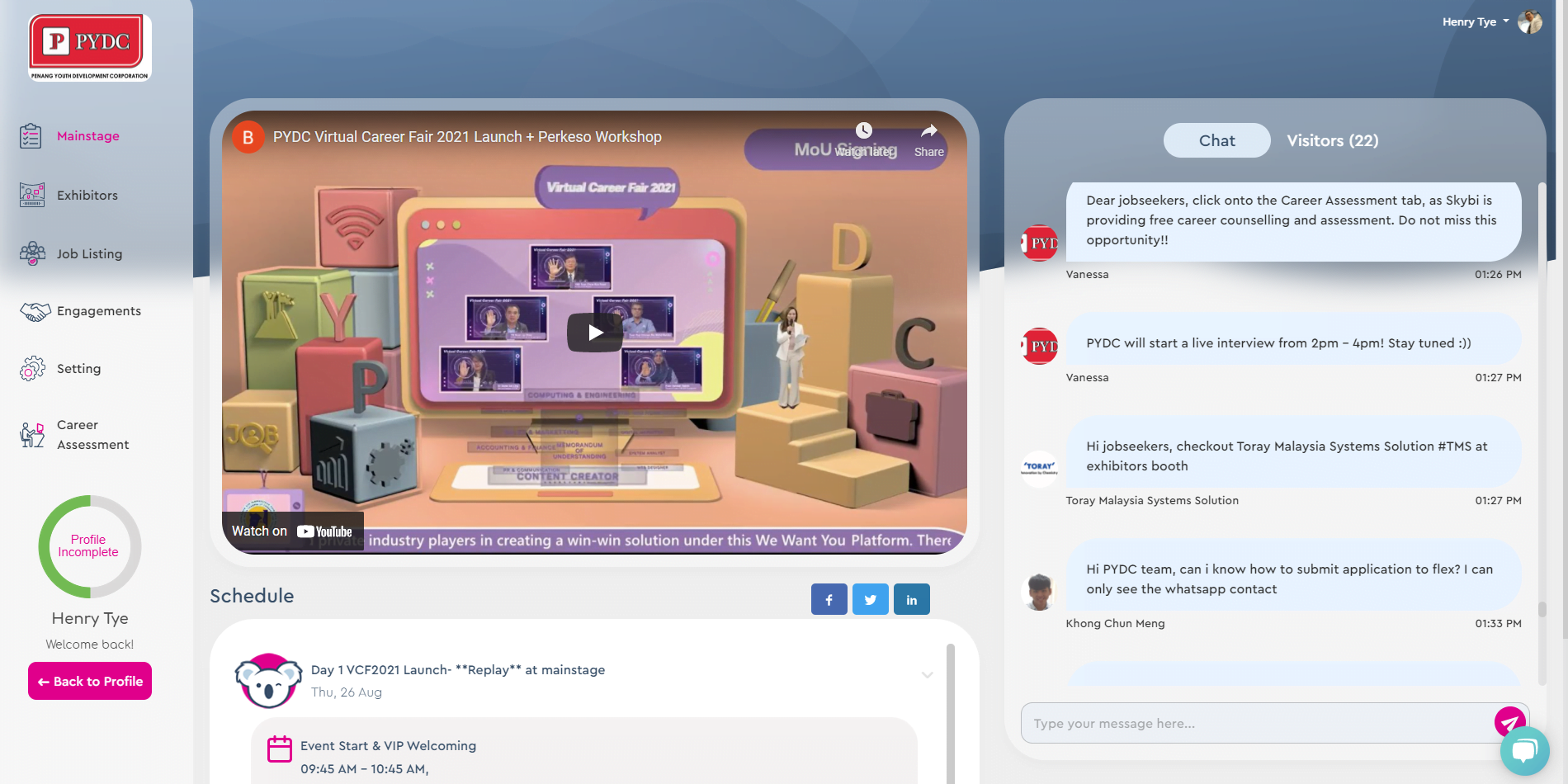Click the Day 1 VCF2021 Launch schedule title
This screenshot has width=1568, height=784.
click(458, 670)
